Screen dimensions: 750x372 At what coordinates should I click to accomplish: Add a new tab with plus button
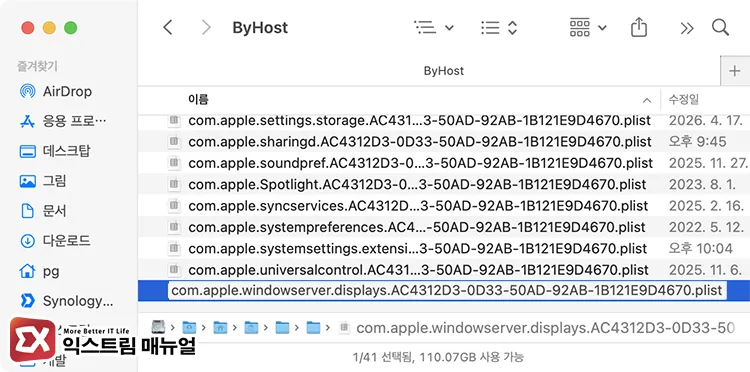(734, 71)
